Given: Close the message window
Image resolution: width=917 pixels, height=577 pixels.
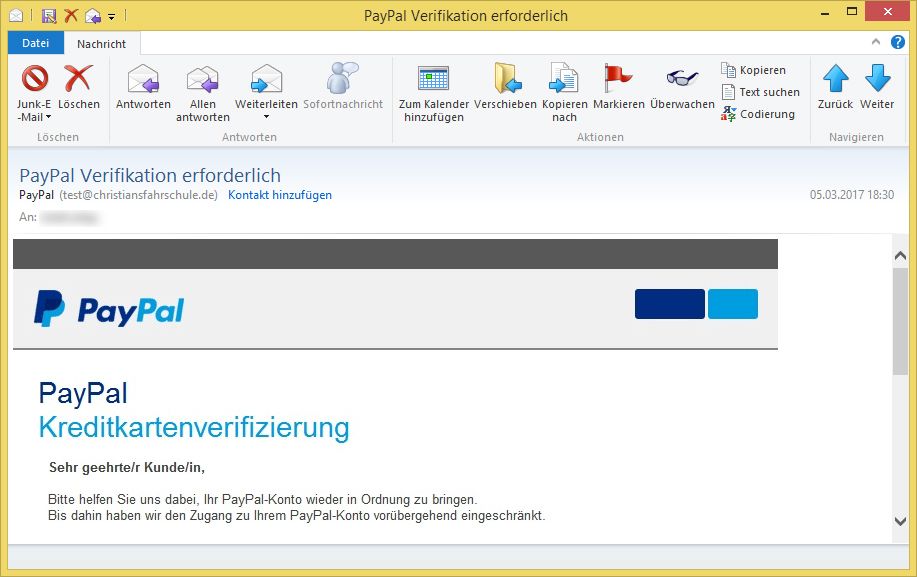Looking at the screenshot, I should coord(887,11).
